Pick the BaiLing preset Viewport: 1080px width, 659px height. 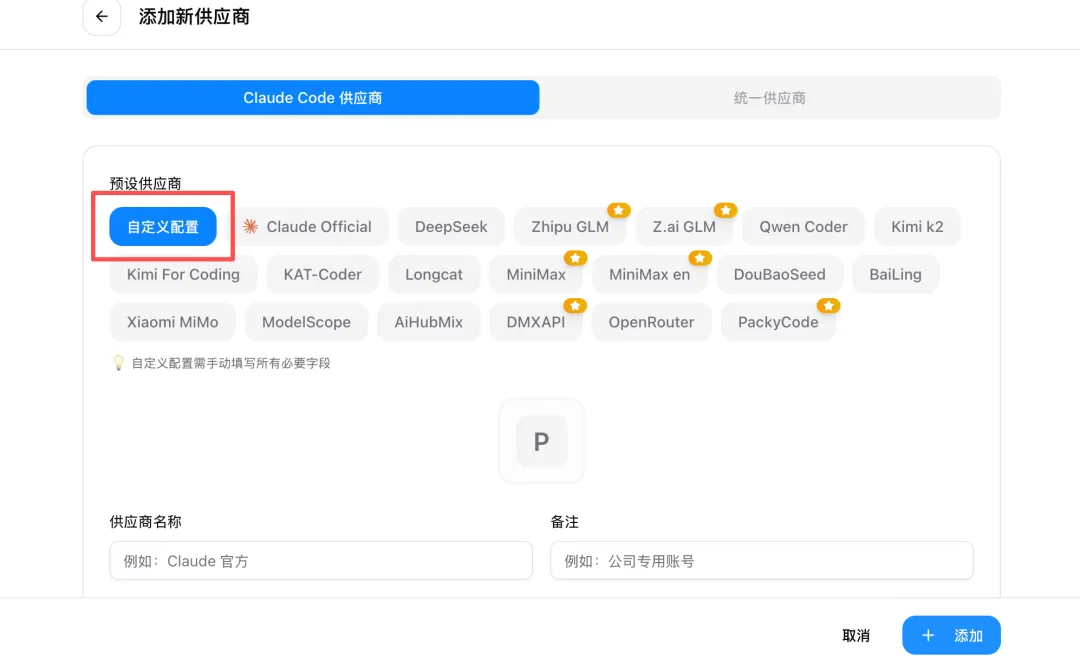(895, 274)
